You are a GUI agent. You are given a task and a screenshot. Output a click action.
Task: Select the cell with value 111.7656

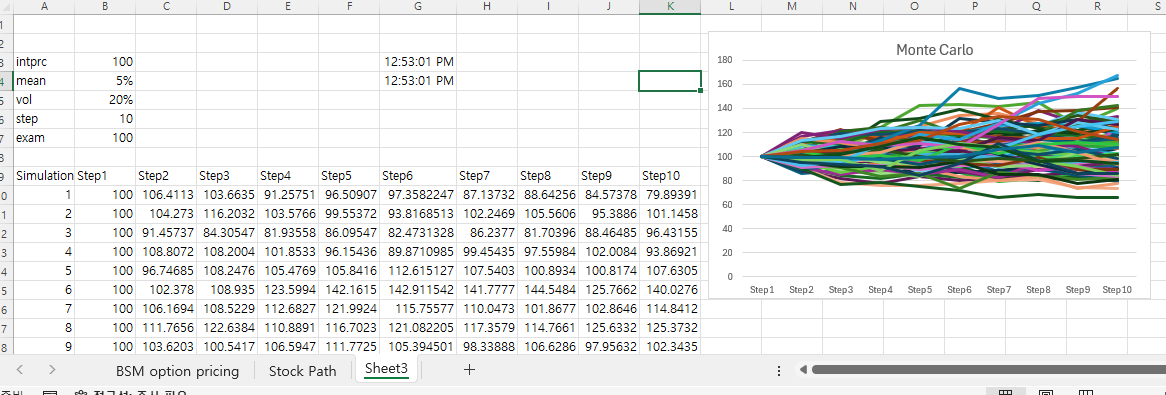pyautogui.click(x=166, y=329)
